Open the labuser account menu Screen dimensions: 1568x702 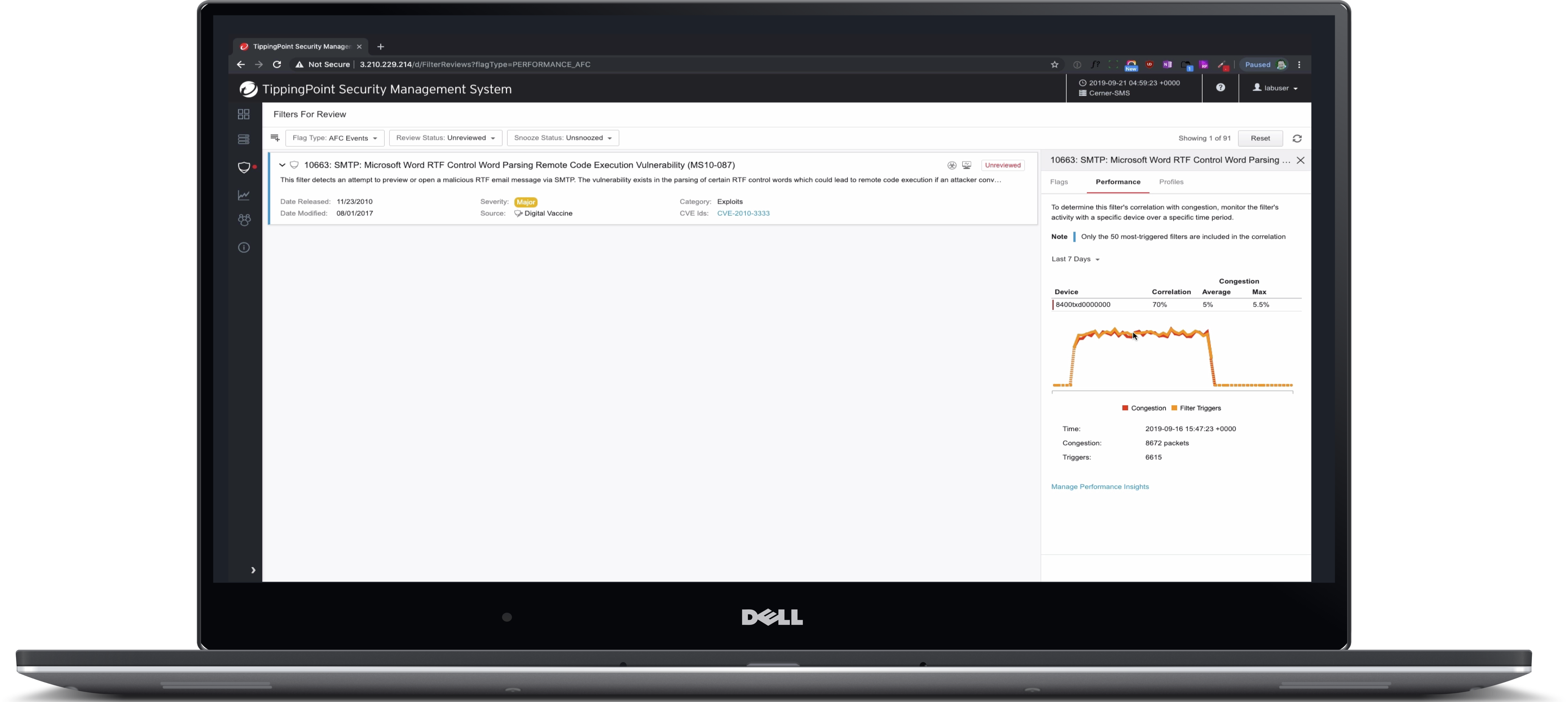pyautogui.click(x=1274, y=88)
